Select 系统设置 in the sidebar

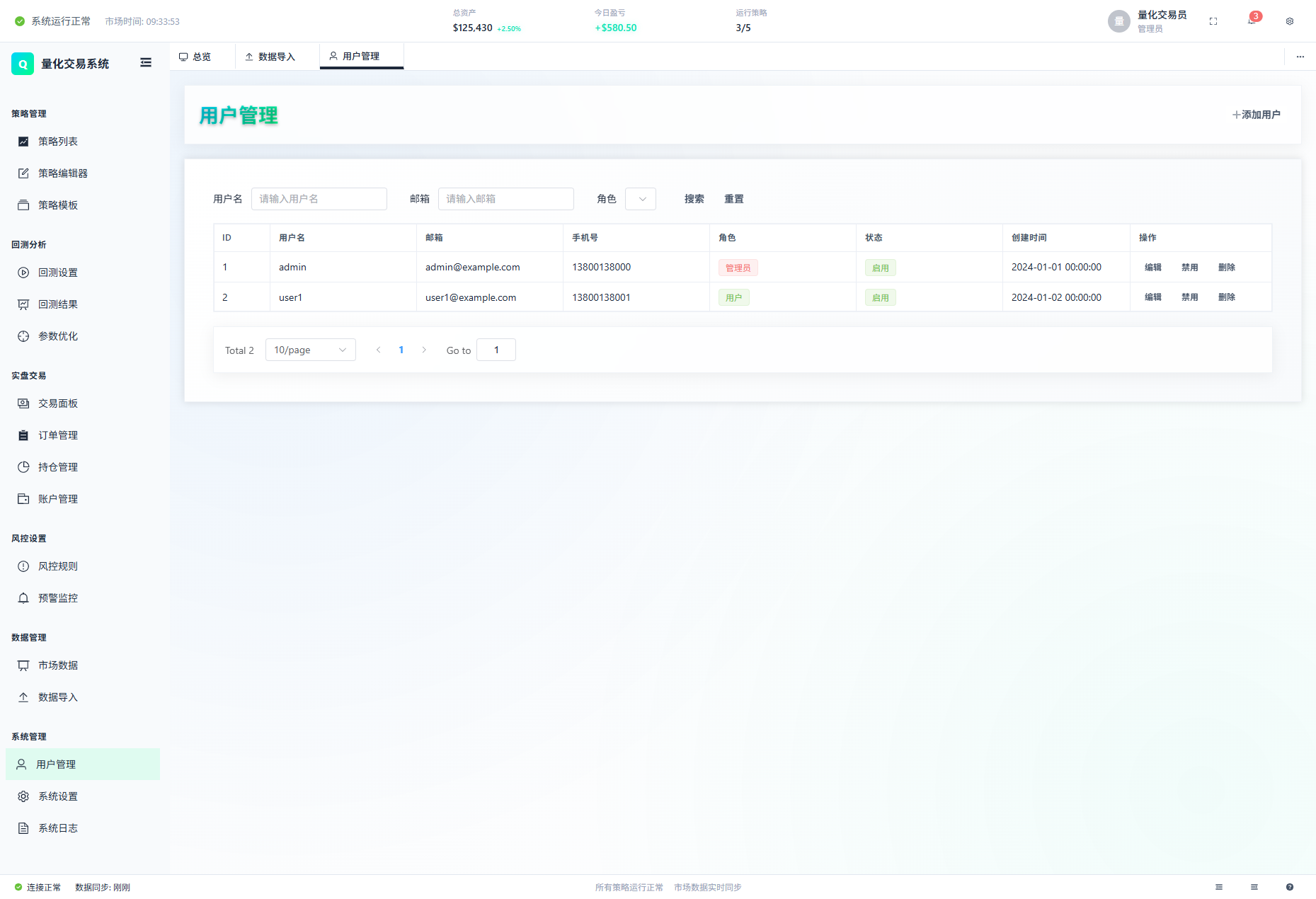[83, 796]
